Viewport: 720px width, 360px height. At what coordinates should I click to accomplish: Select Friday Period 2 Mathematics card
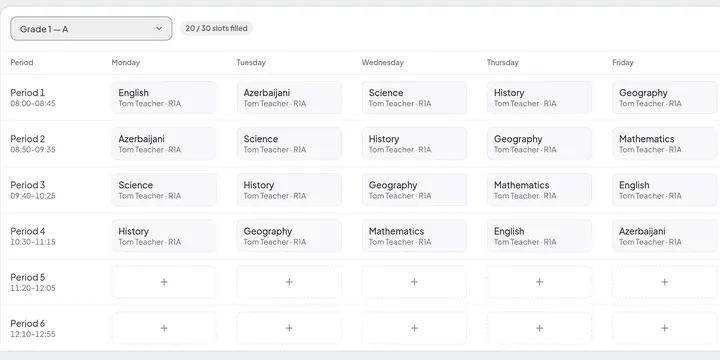[664, 144]
